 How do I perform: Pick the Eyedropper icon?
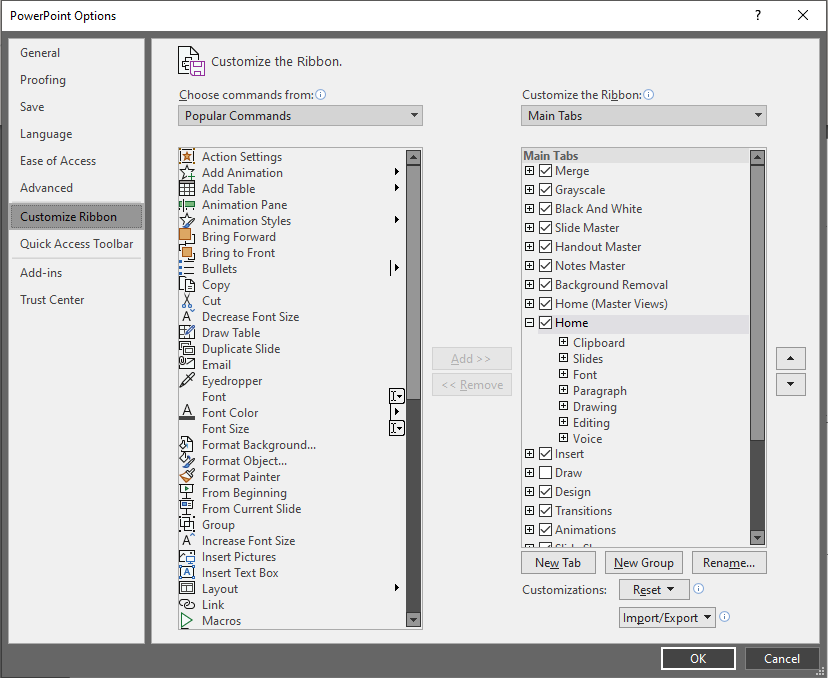click(187, 380)
